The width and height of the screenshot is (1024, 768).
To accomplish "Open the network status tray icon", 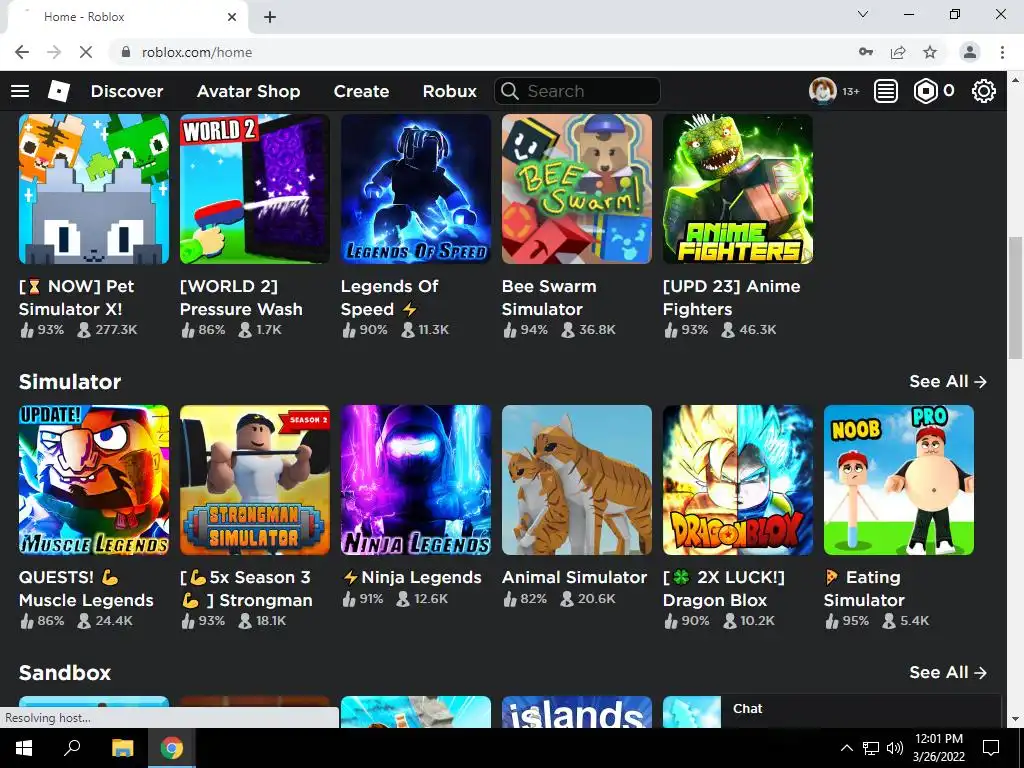I will (x=871, y=748).
